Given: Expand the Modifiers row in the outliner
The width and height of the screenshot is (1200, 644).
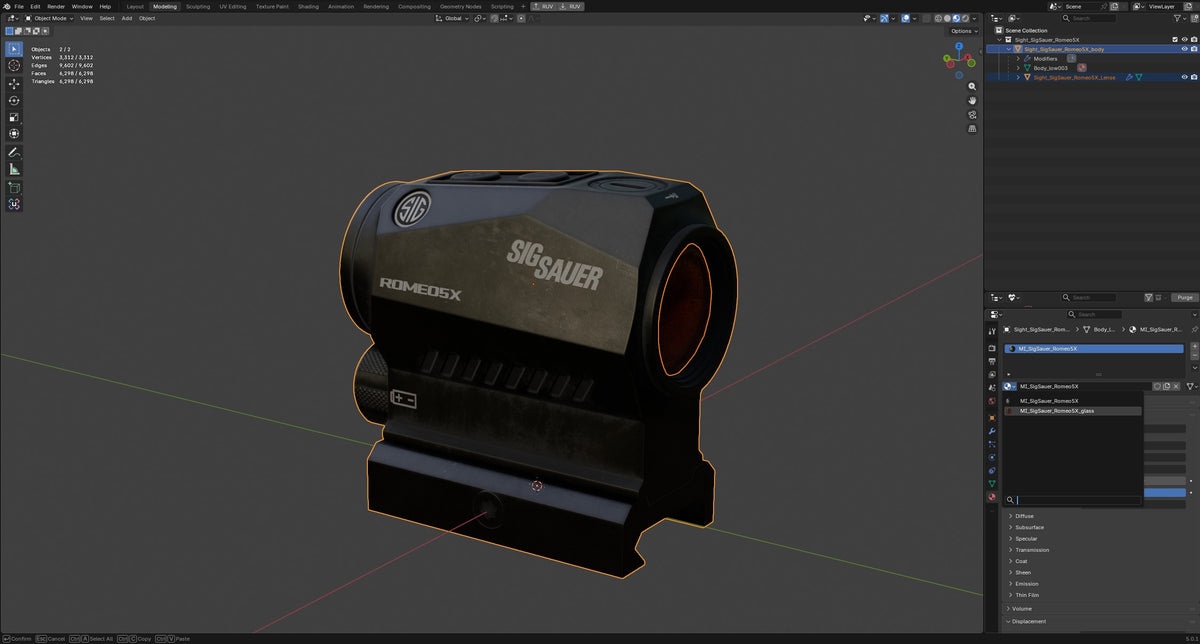Looking at the screenshot, I should [1018, 59].
